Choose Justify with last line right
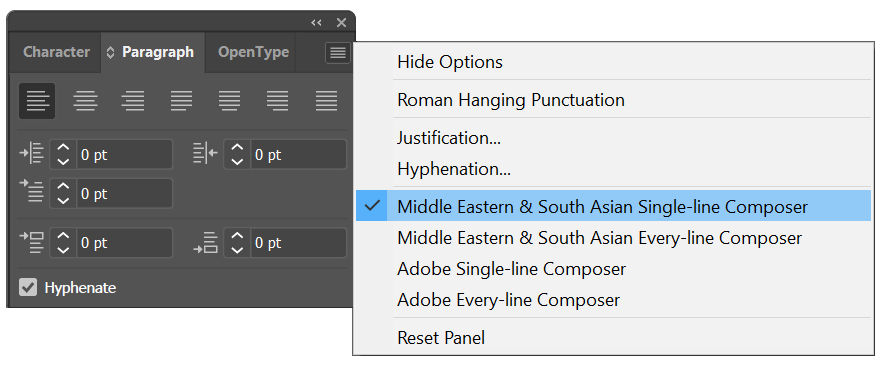Viewport: 883px width, 365px height. (278, 101)
